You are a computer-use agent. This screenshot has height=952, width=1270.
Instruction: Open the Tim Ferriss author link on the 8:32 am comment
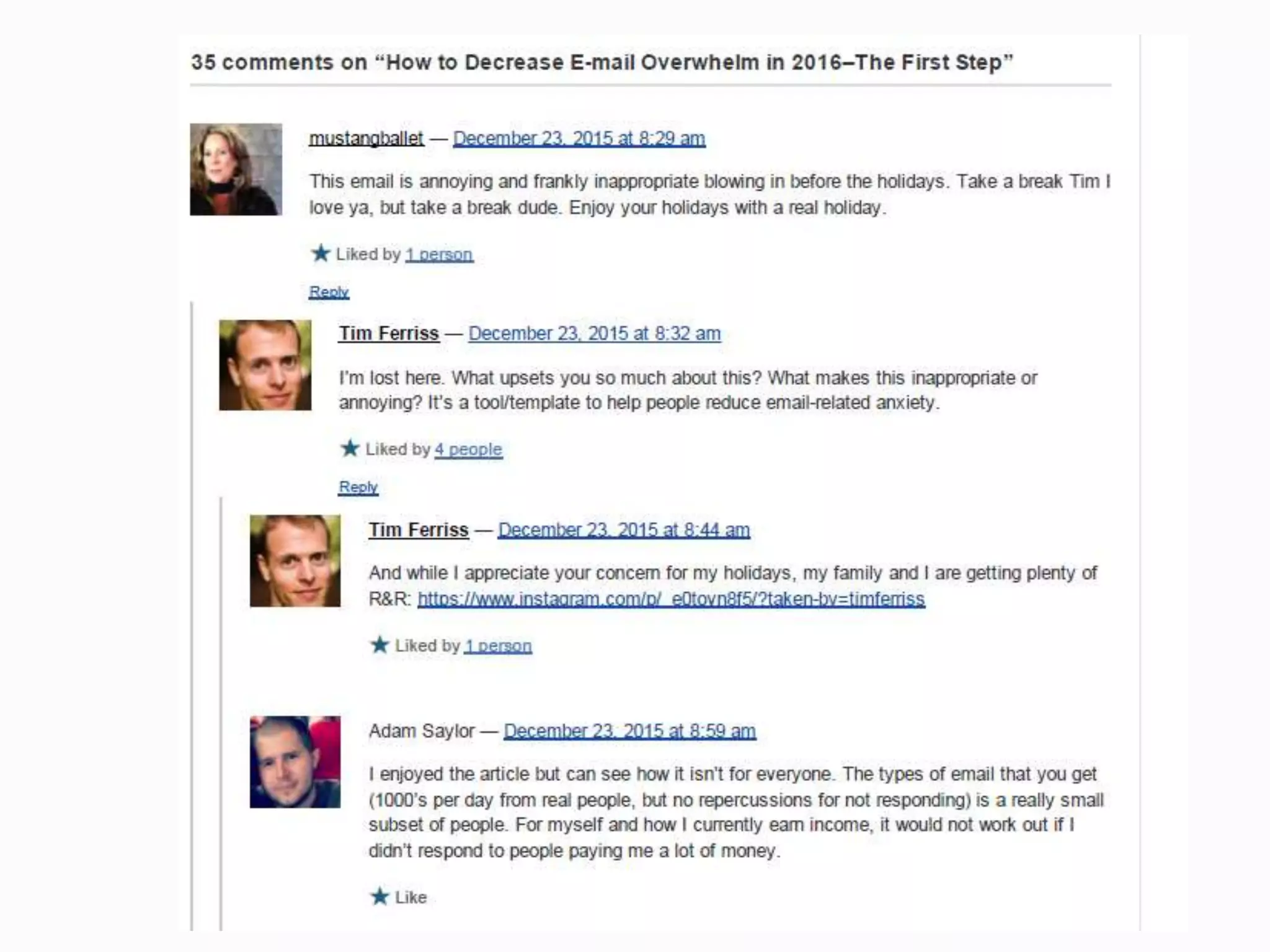pyautogui.click(x=389, y=333)
